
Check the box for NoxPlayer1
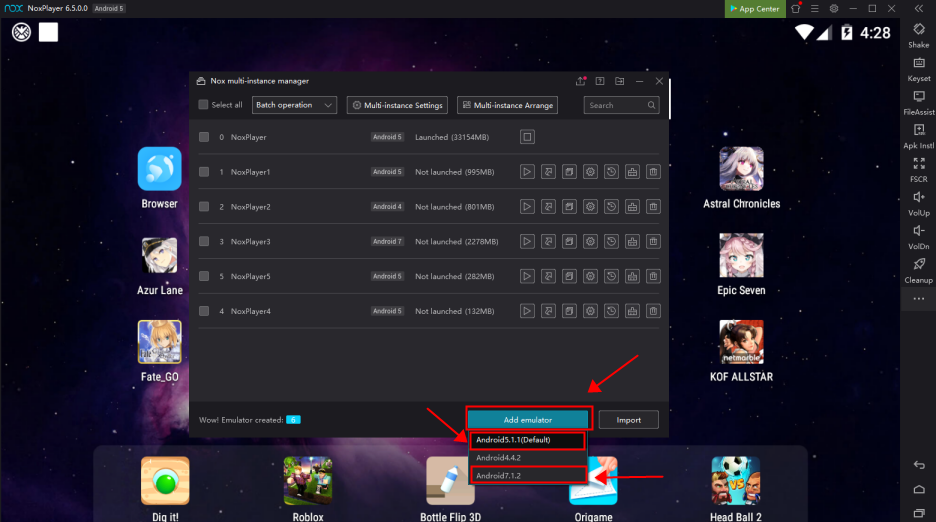coord(204,172)
